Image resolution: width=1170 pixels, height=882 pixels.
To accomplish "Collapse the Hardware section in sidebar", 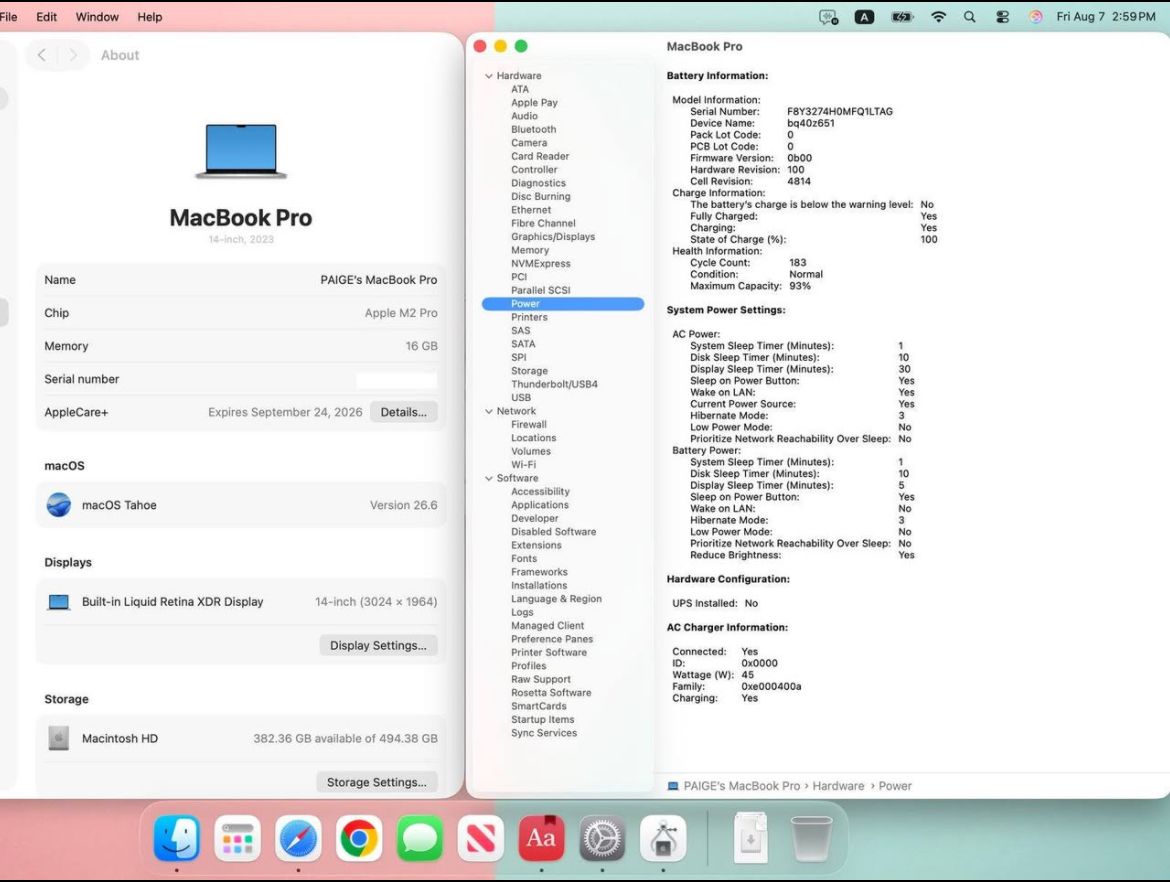I will point(489,76).
